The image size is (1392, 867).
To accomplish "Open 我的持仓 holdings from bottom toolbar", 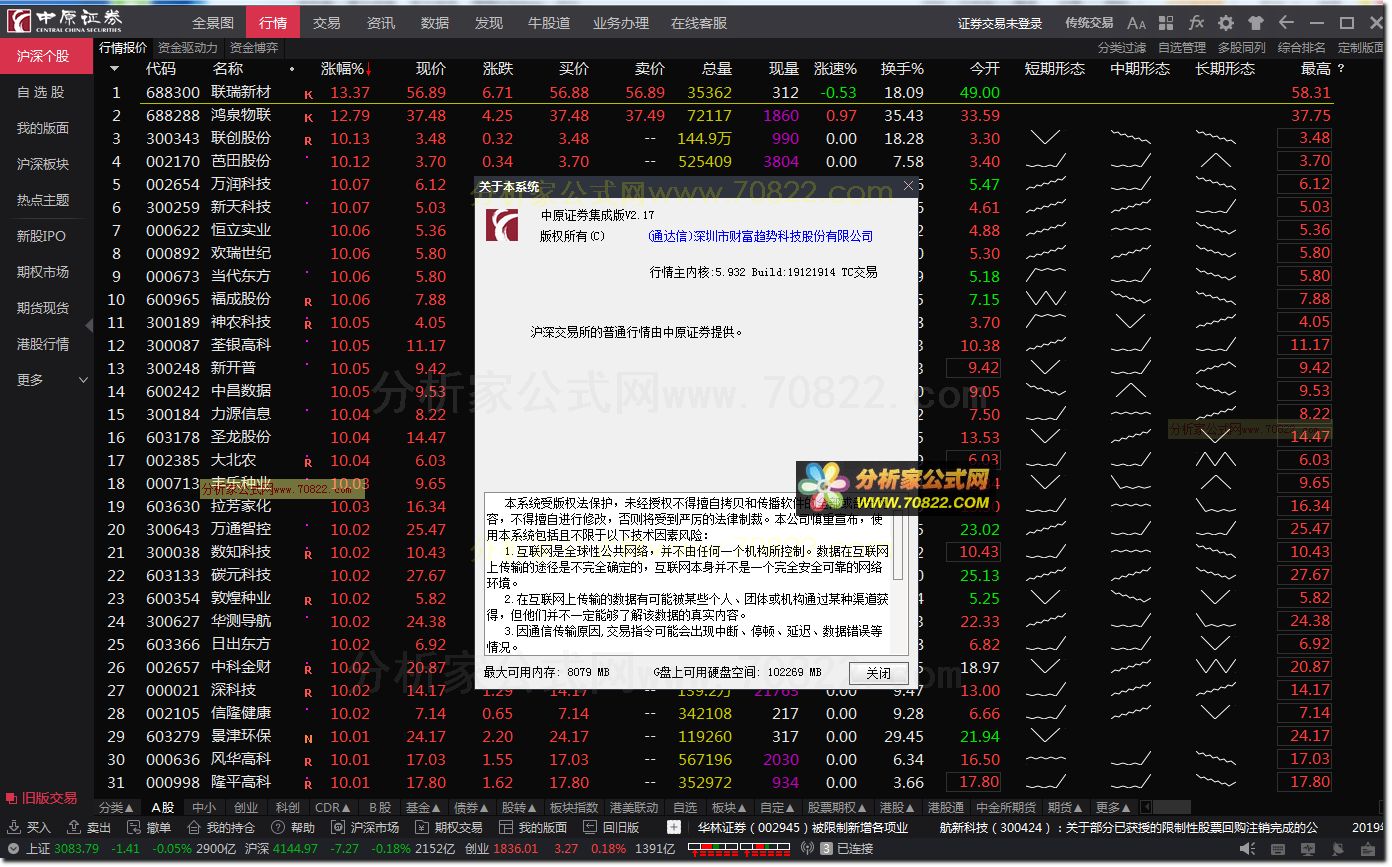I will 220,827.
